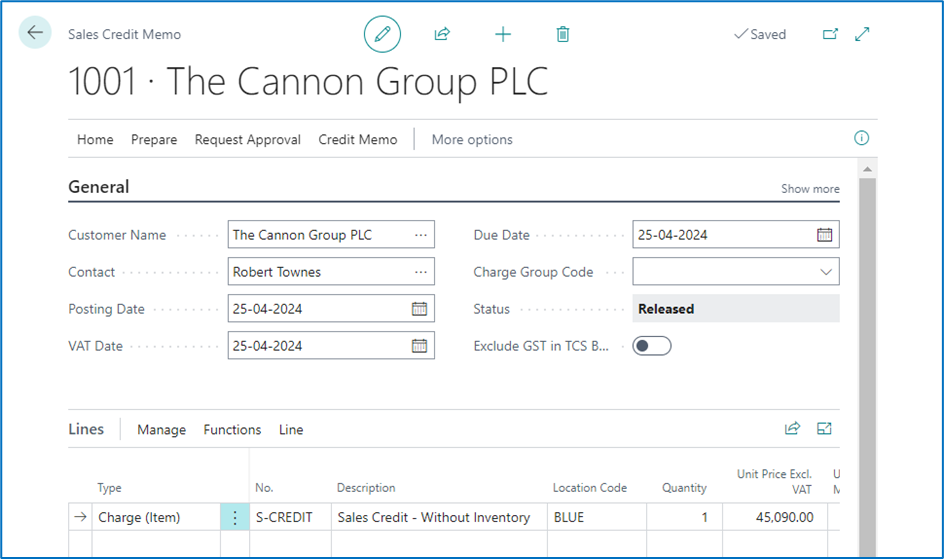Open page in new window icon
944x559 pixels.
click(x=830, y=34)
